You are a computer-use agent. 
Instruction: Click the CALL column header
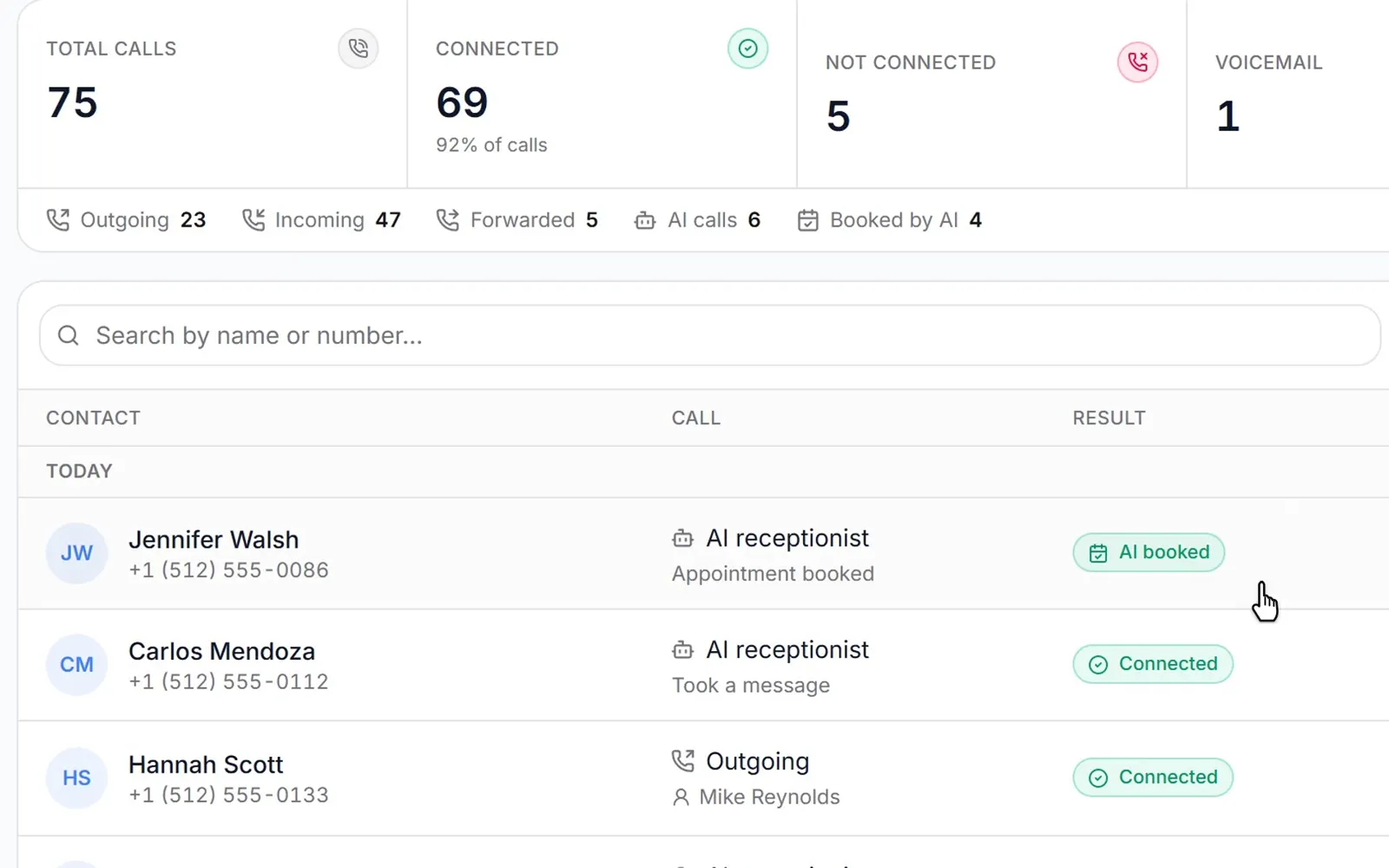coord(696,418)
